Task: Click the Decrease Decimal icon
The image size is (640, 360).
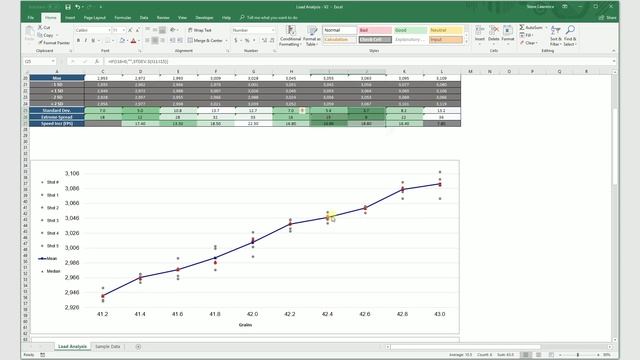Action: (x=272, y=40)
